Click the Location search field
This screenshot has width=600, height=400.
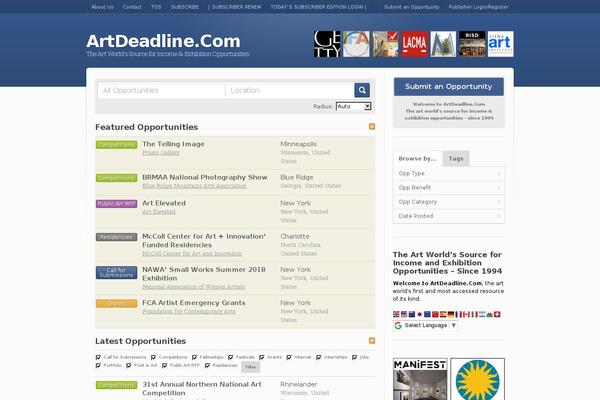point(290,90)
